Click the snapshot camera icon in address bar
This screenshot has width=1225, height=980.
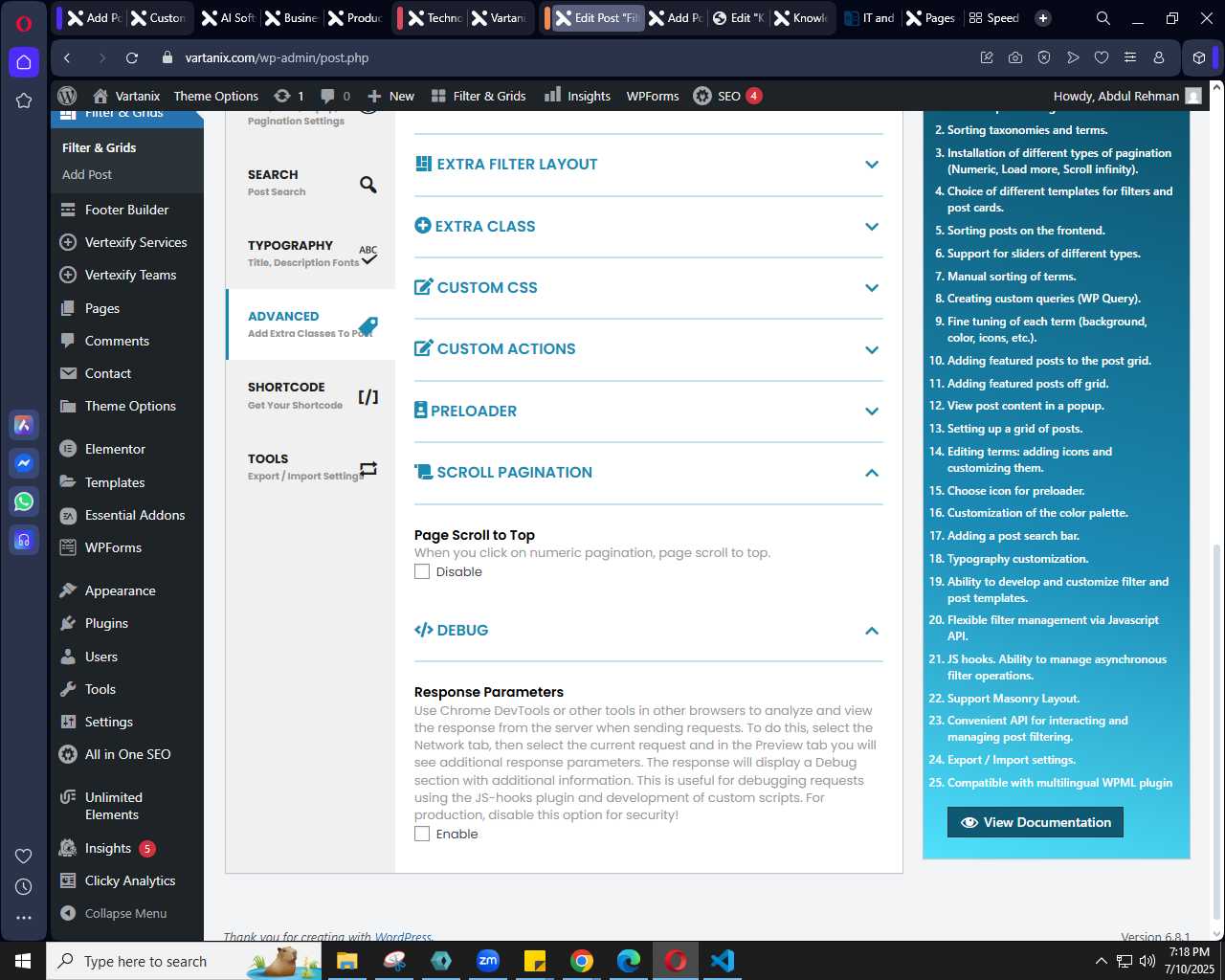pos(1015,57)
